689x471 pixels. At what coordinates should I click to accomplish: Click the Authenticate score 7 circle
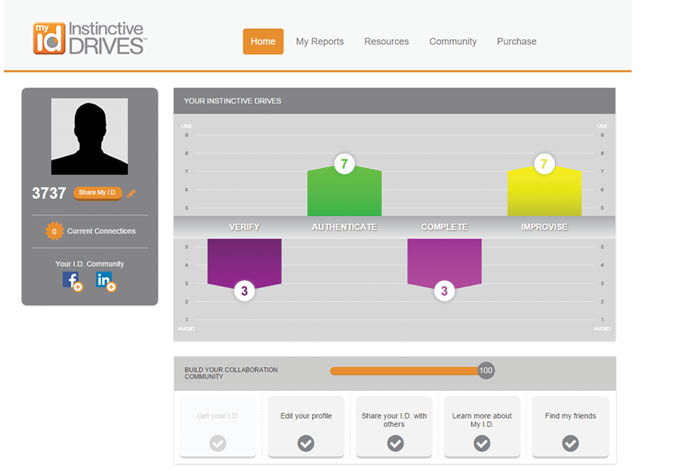344,164
